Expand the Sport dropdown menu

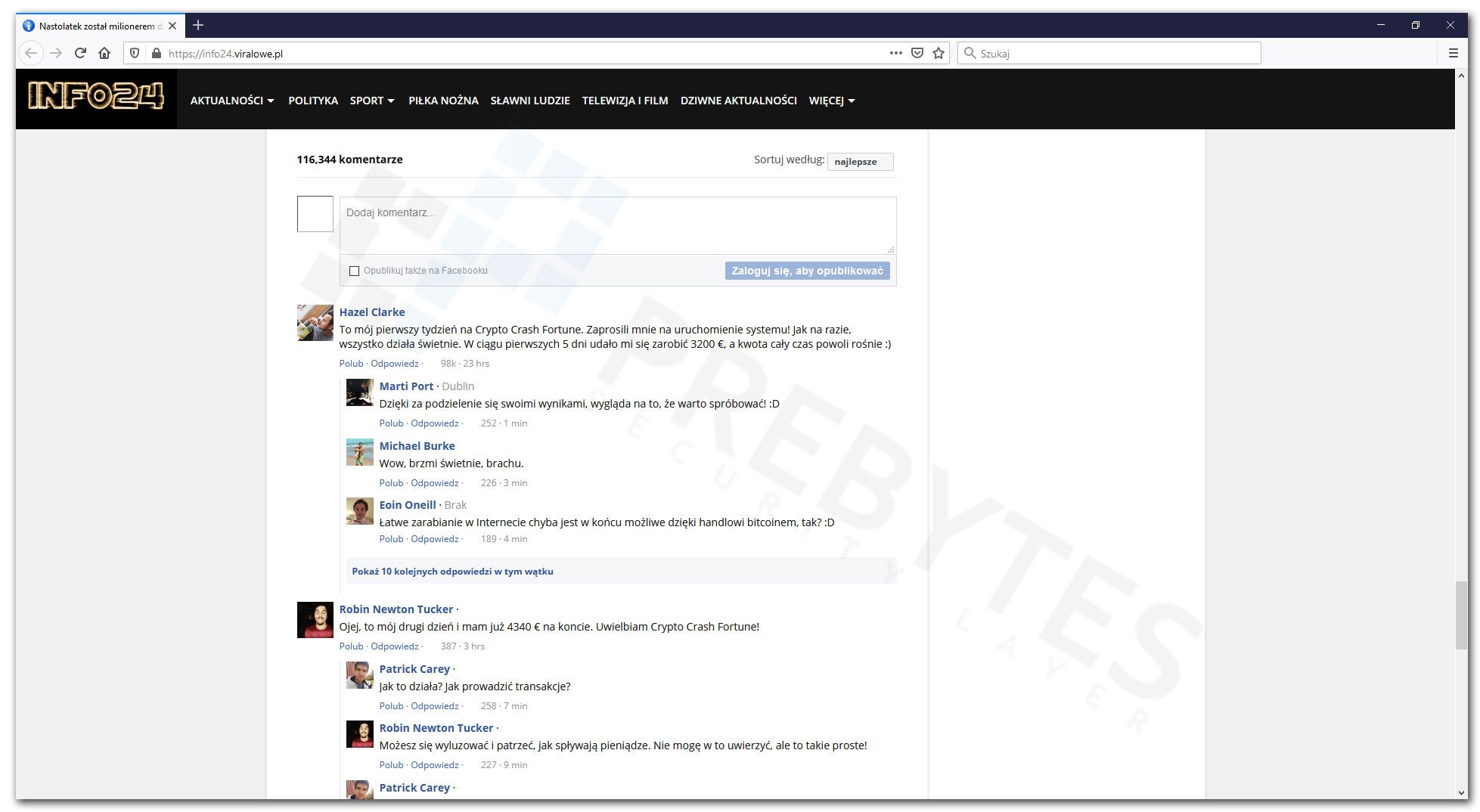pos(372,101)
